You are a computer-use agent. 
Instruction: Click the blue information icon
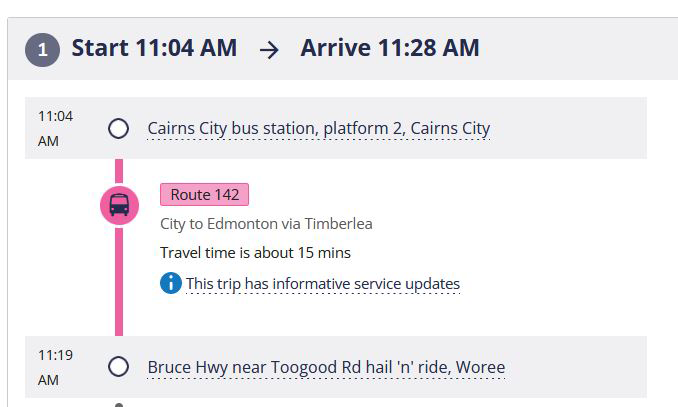click(x=171, y=283)
